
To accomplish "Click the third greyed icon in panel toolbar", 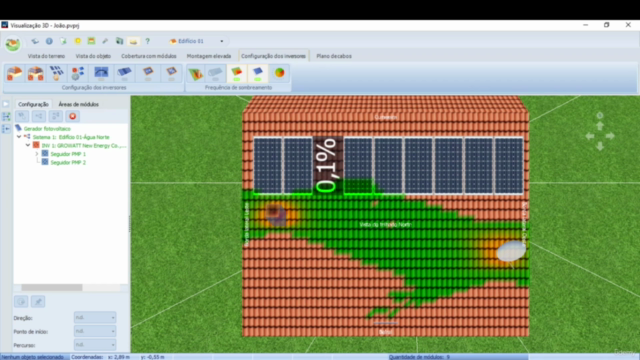I will click(56, 116).
